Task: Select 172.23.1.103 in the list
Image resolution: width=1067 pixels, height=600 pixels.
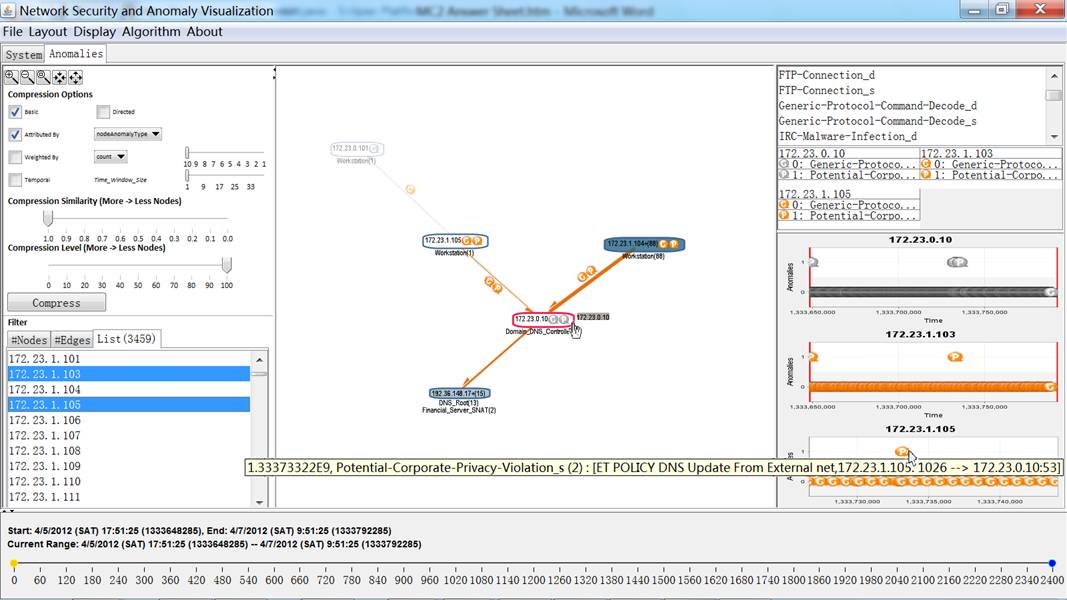Action: 129,374
